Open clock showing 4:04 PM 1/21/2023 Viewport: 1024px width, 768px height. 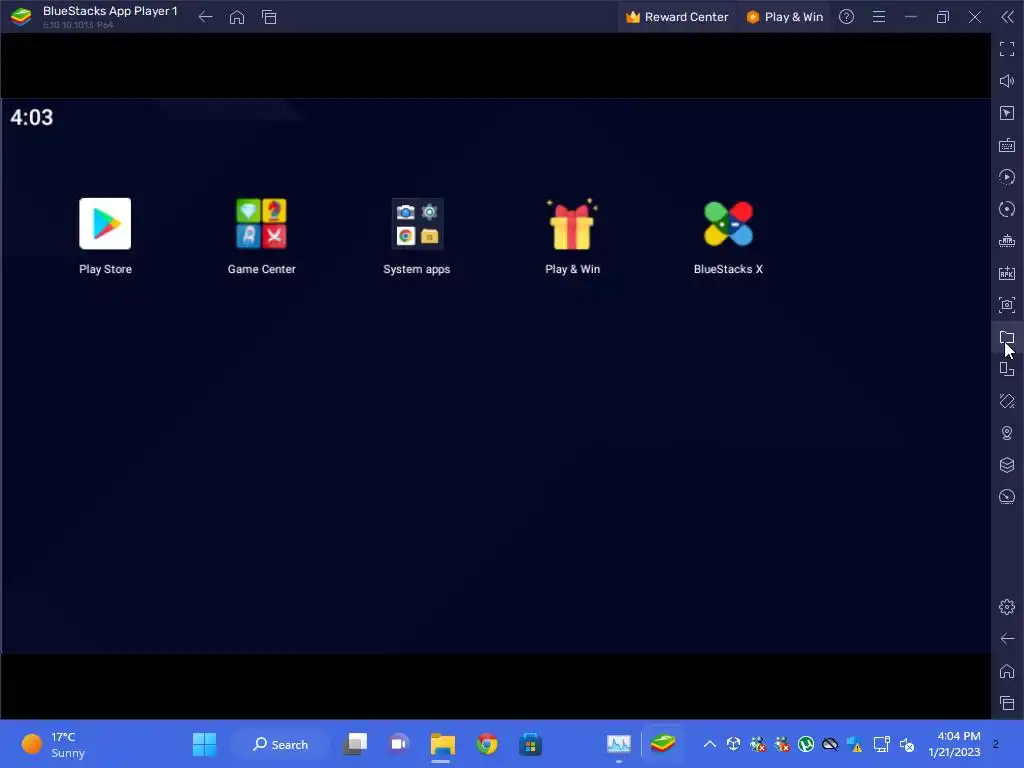[954, 744]
